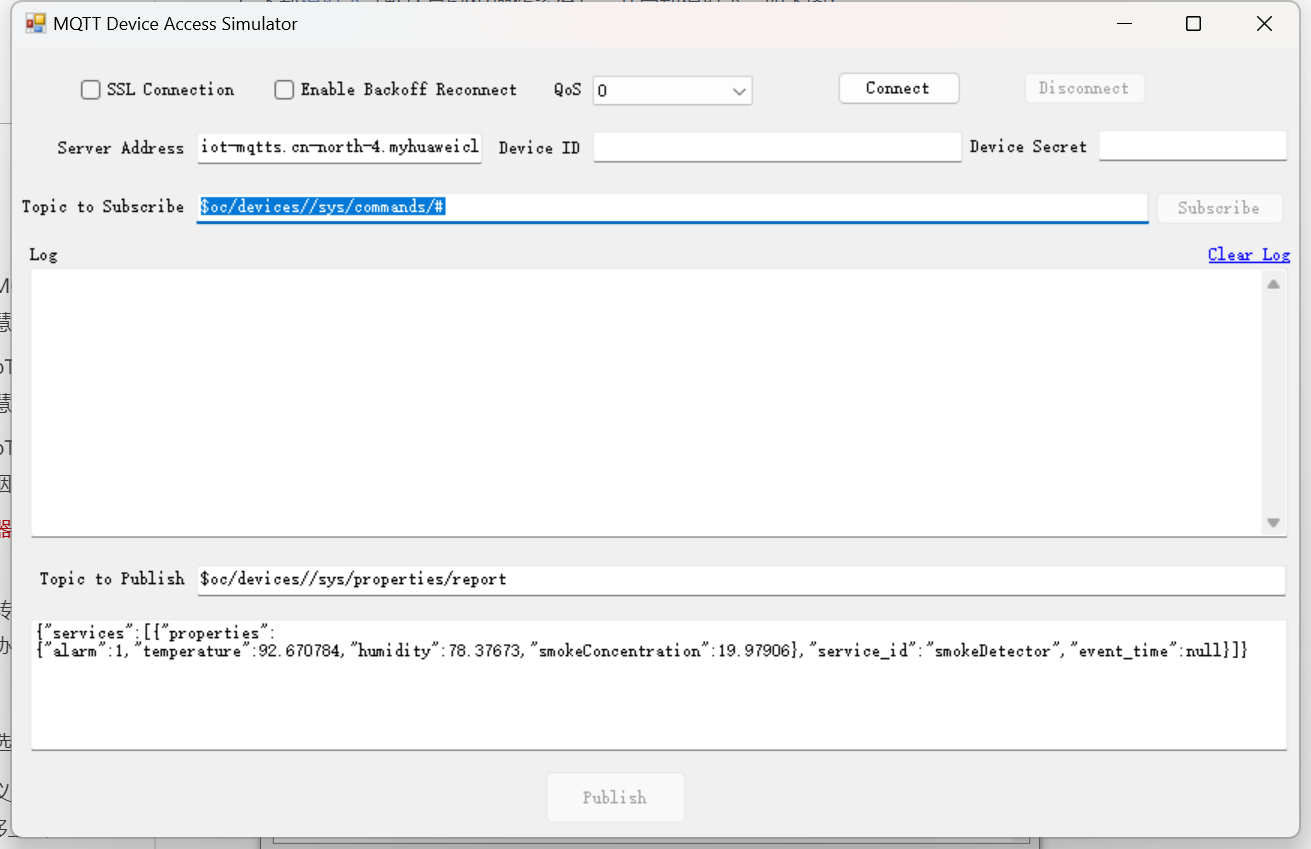Click the Device Secret input box
Image resolution: width=1311 pixels, height=849 pixels.
pos(1192,146)
